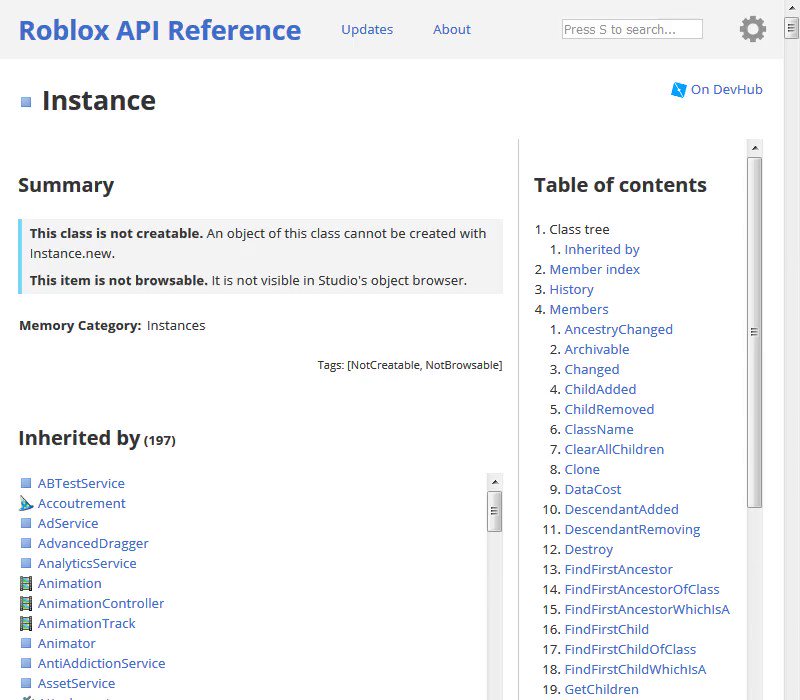Open the settings gear icon
Viewport: 800px width, 700px height.
[x=753, y=29]
